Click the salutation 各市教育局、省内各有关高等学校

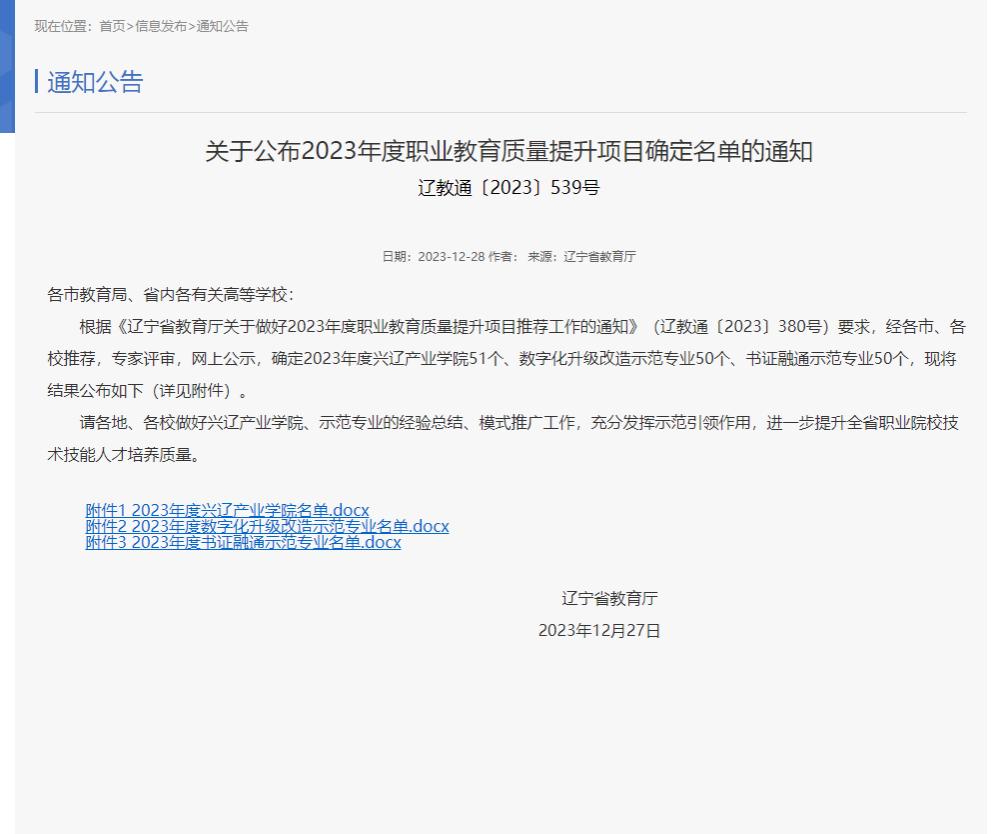click(x=170, y=295)
